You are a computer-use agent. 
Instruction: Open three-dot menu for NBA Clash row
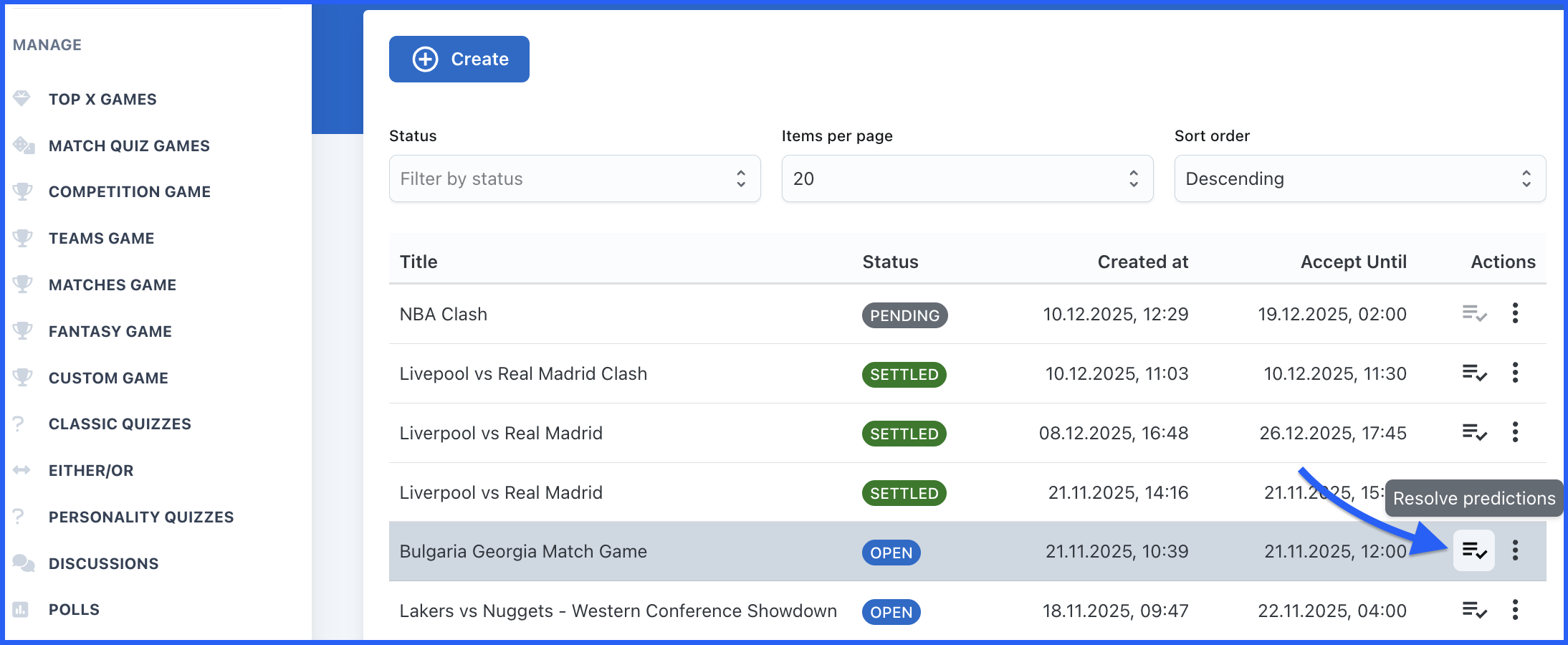1515,314
